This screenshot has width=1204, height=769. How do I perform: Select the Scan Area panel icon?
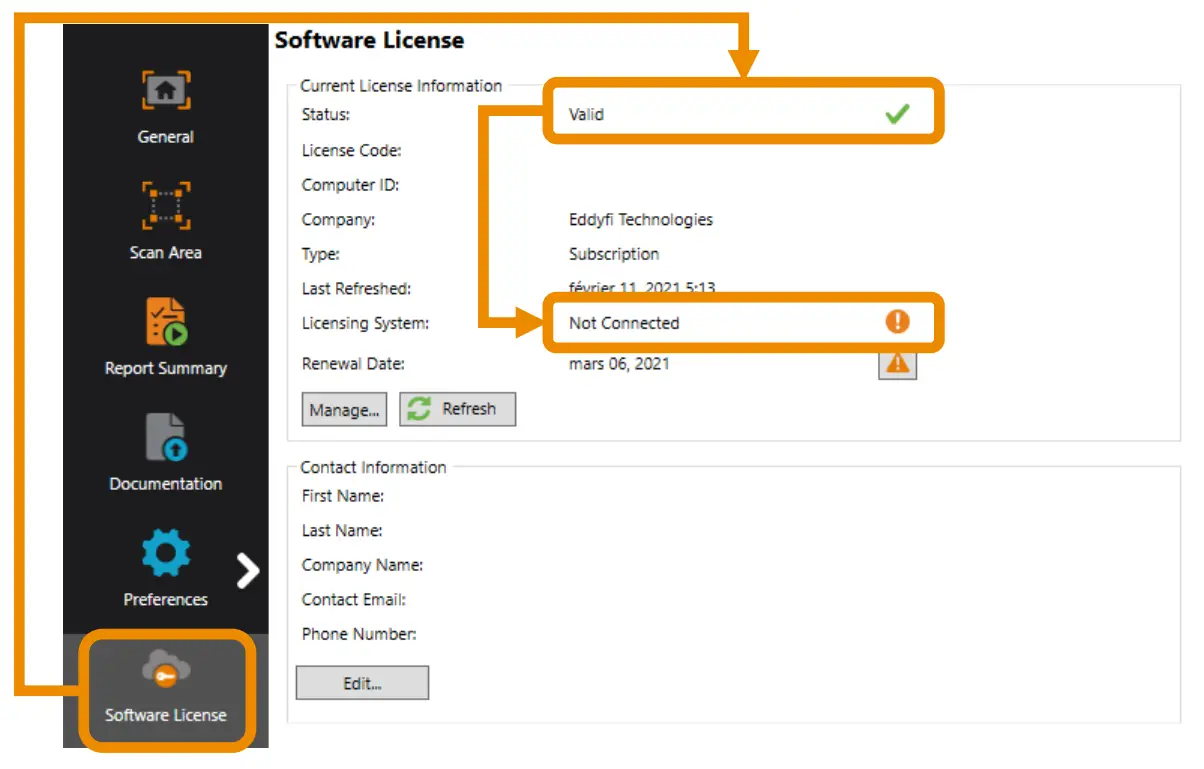[x=165, y=204]
